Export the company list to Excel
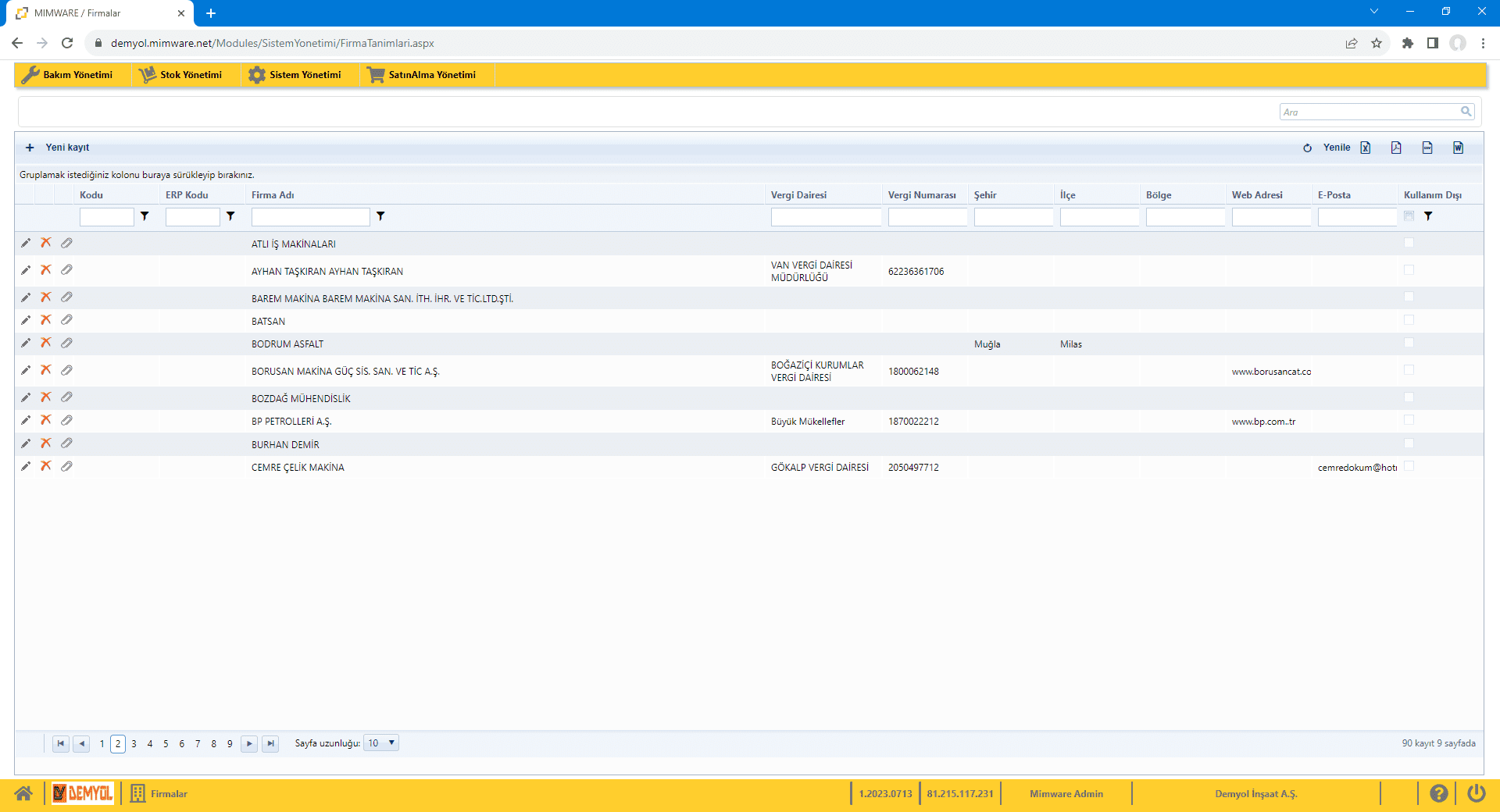The image size is (1500, 812). (x=1365, y=148)
